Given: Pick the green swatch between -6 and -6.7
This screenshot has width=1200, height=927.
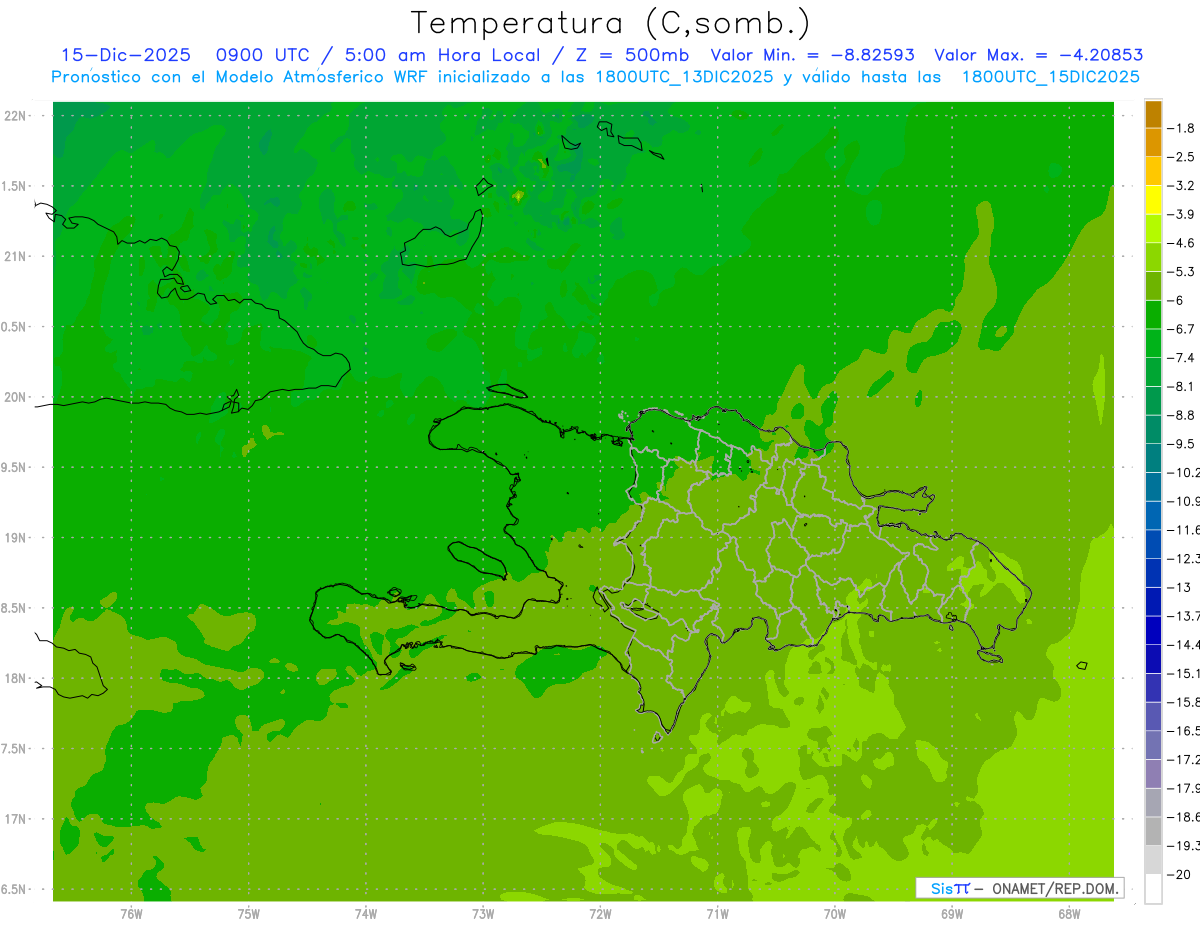Looking at the screenshot, I should [1153, 315].
